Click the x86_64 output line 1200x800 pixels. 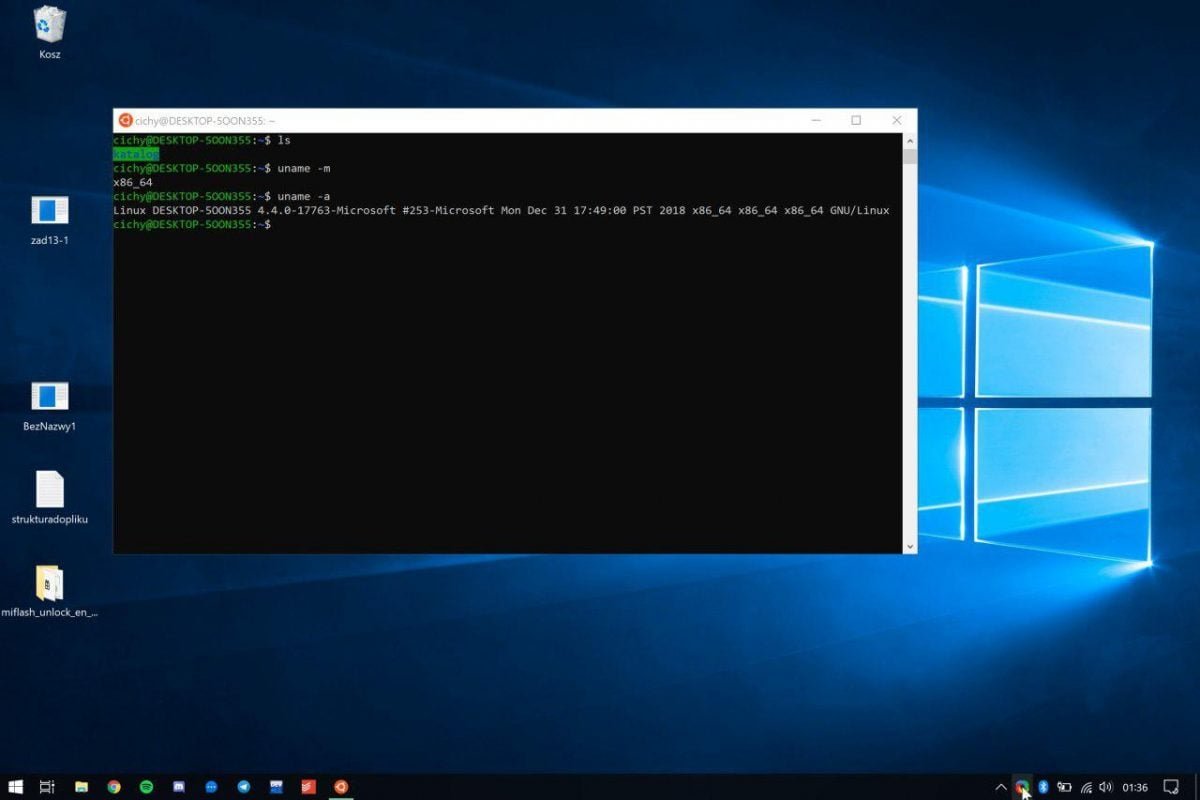click(x=133, y=182)
